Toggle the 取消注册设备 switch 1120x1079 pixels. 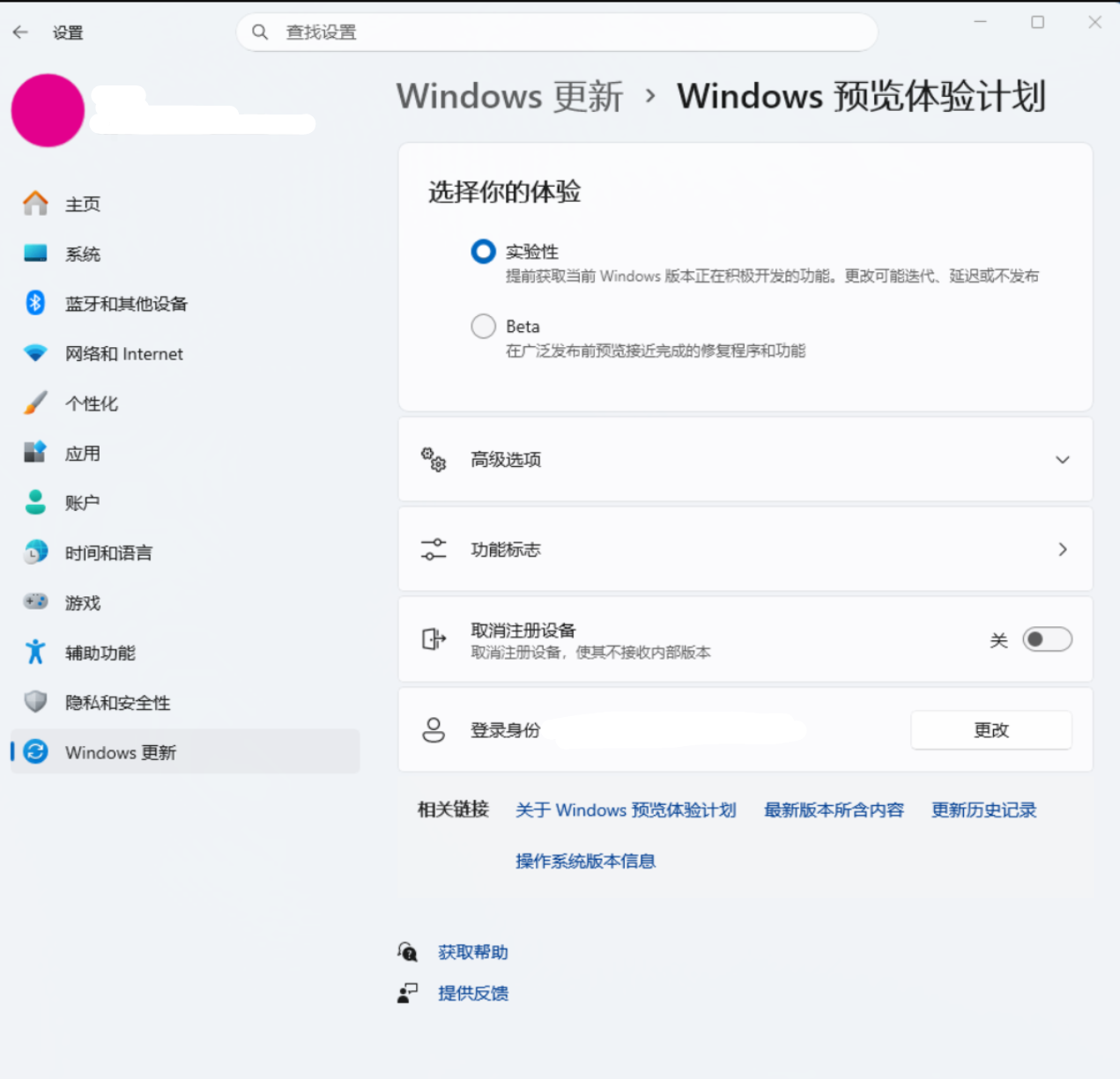click(1047, 639)
